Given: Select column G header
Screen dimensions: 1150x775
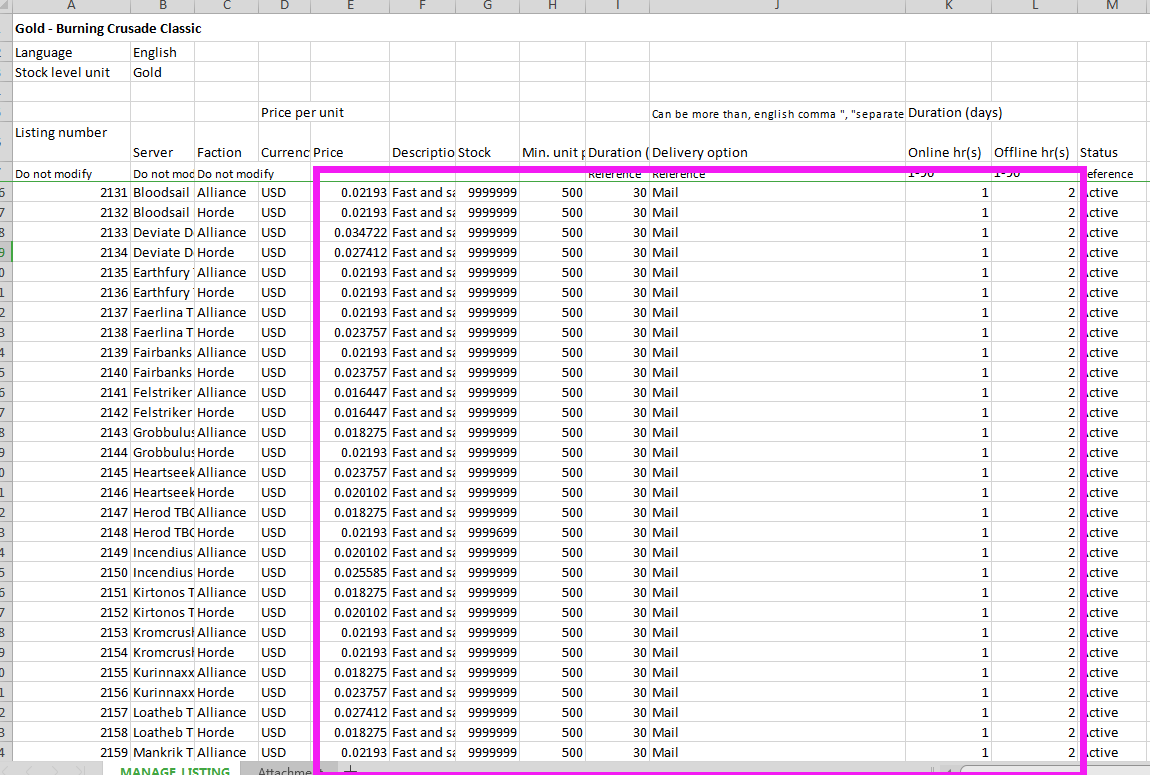Looking at the screenshot, I should click(487, 6).
